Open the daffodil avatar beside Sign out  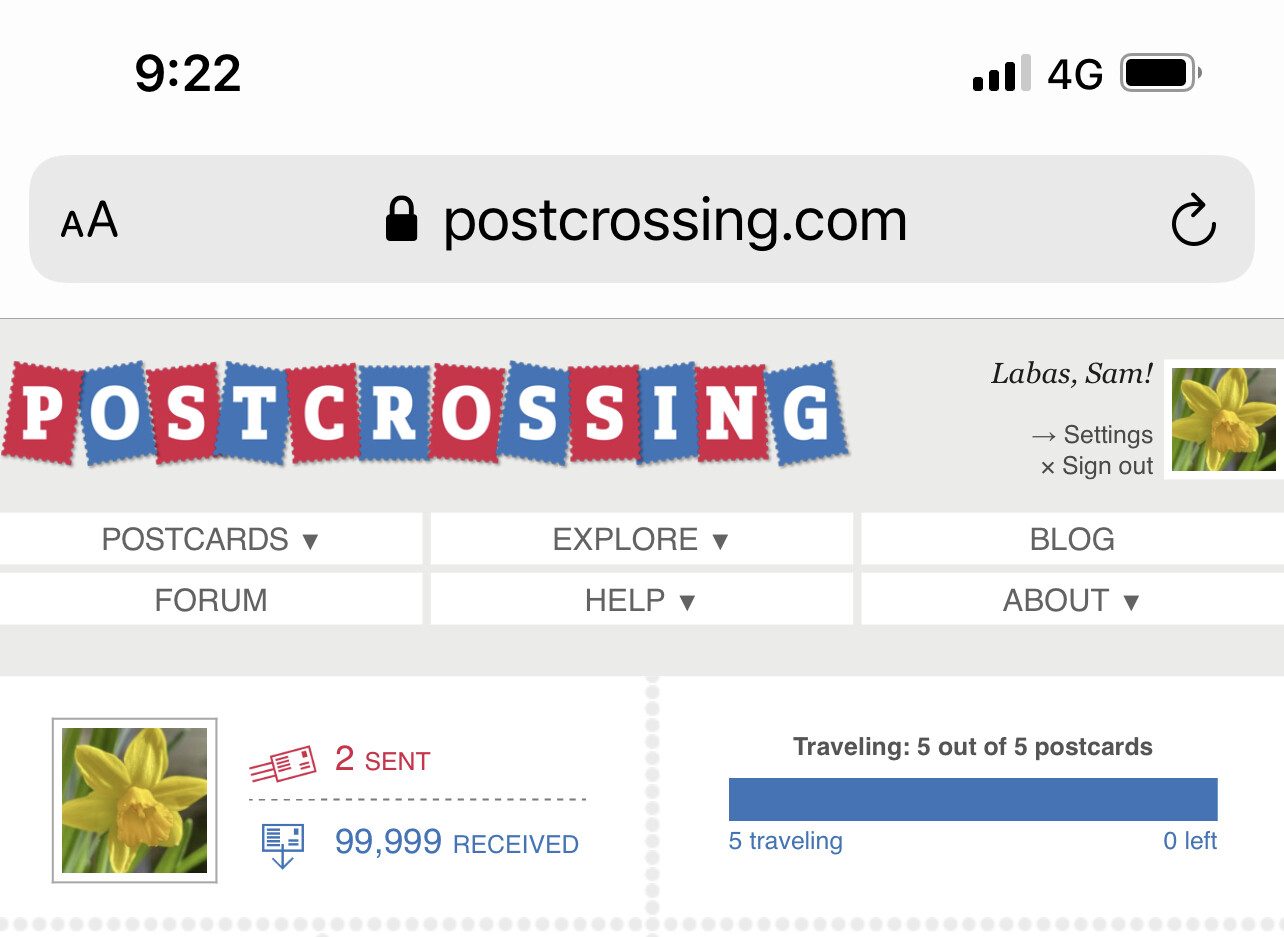(1224, 420)
